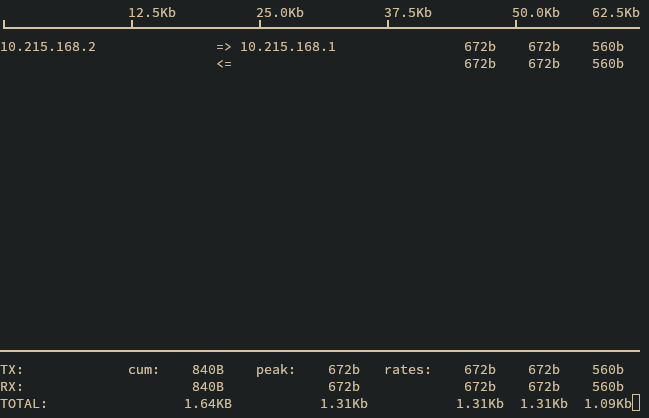Click the 12.5Kb scale label

pyautogui.click(x=152, y=13)
